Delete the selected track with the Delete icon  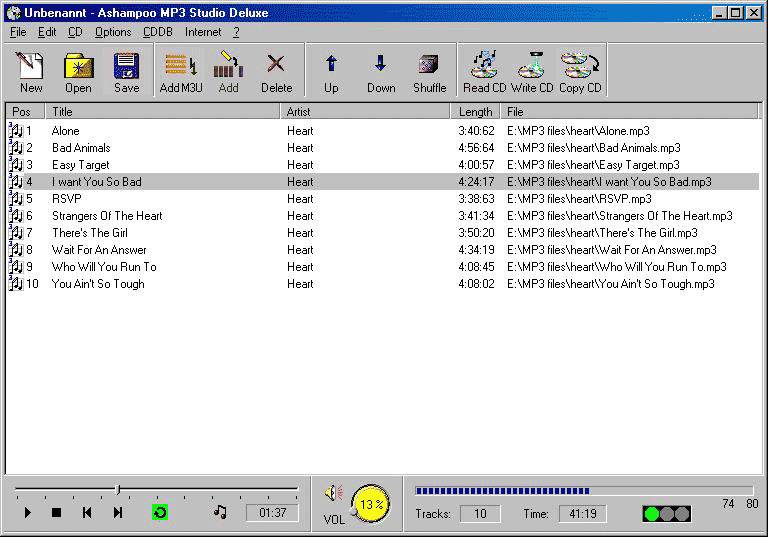276,72
